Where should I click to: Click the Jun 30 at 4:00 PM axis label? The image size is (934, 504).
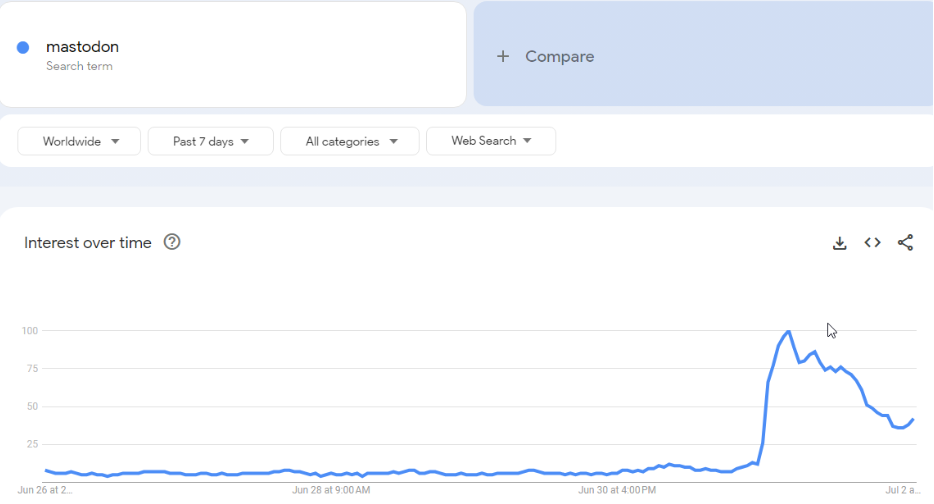617,490
